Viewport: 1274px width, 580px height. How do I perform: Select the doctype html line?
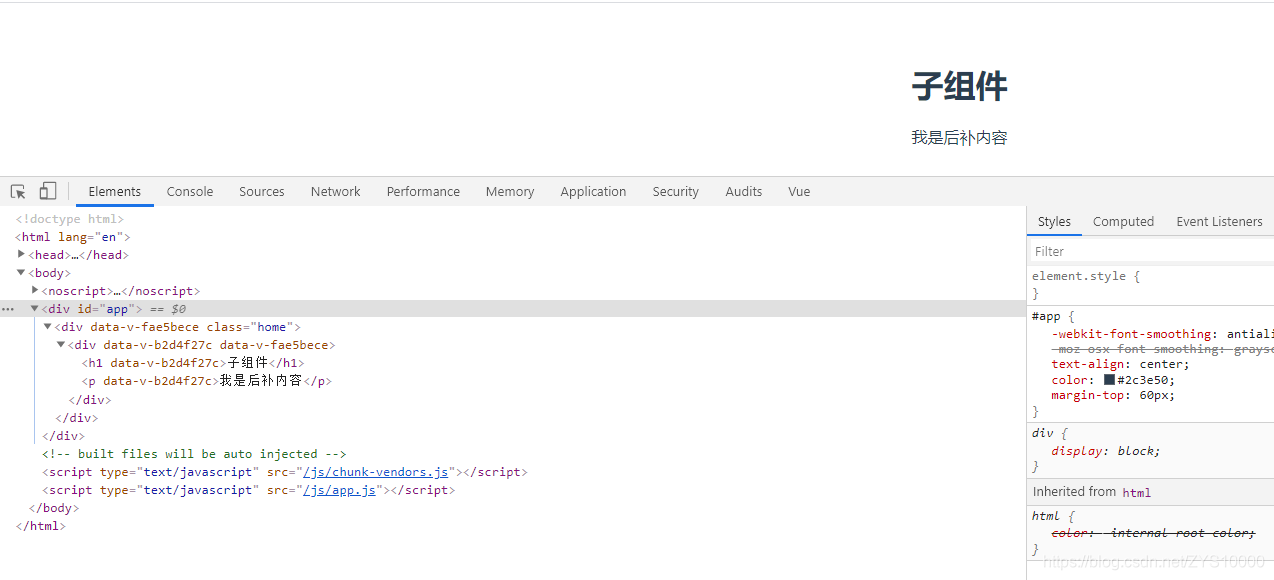[70, 219]
